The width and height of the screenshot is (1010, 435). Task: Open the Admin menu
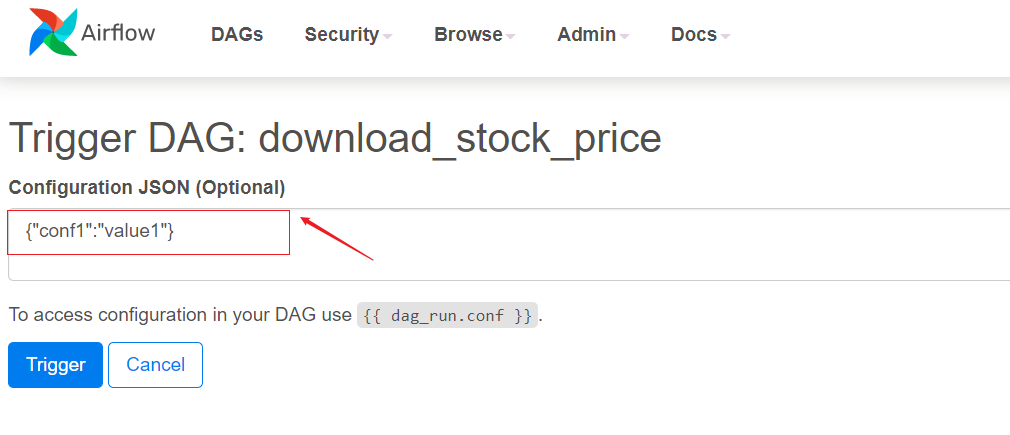586,34
